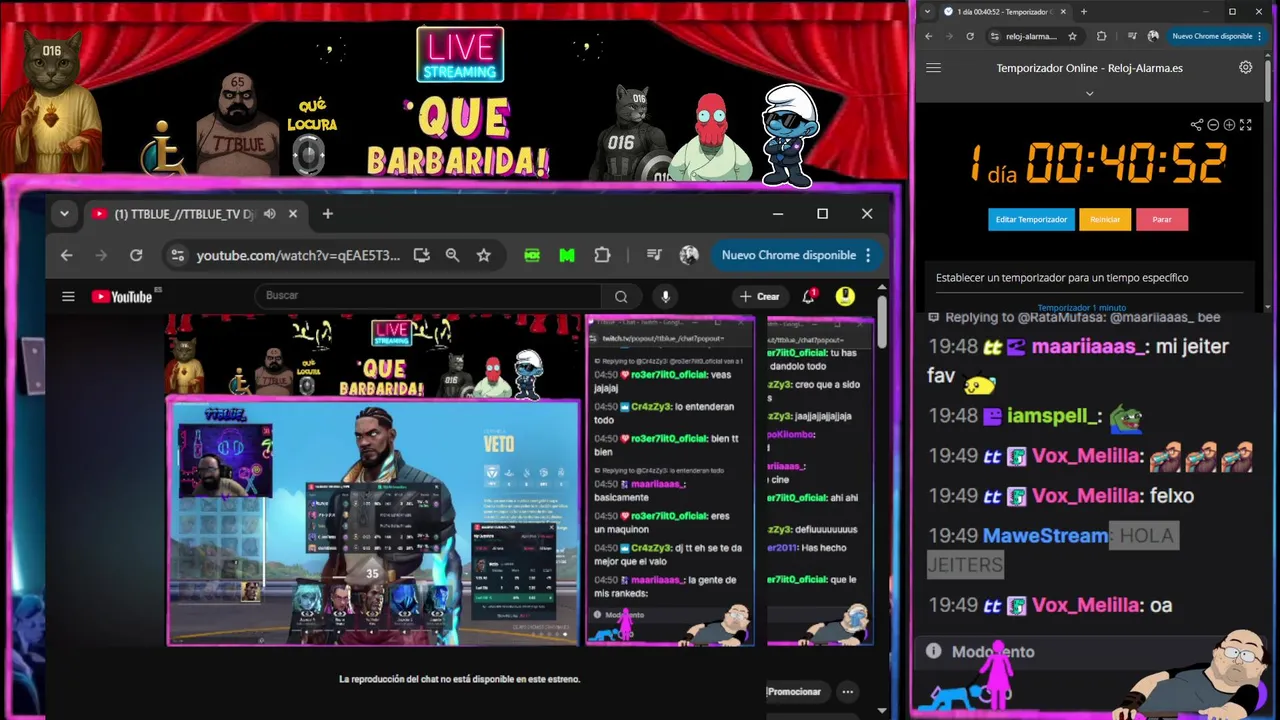Reload the Reloj-Alarma page
This screenshot has width=1280, height=720.
pyautogui.click(x=970, y=36)
